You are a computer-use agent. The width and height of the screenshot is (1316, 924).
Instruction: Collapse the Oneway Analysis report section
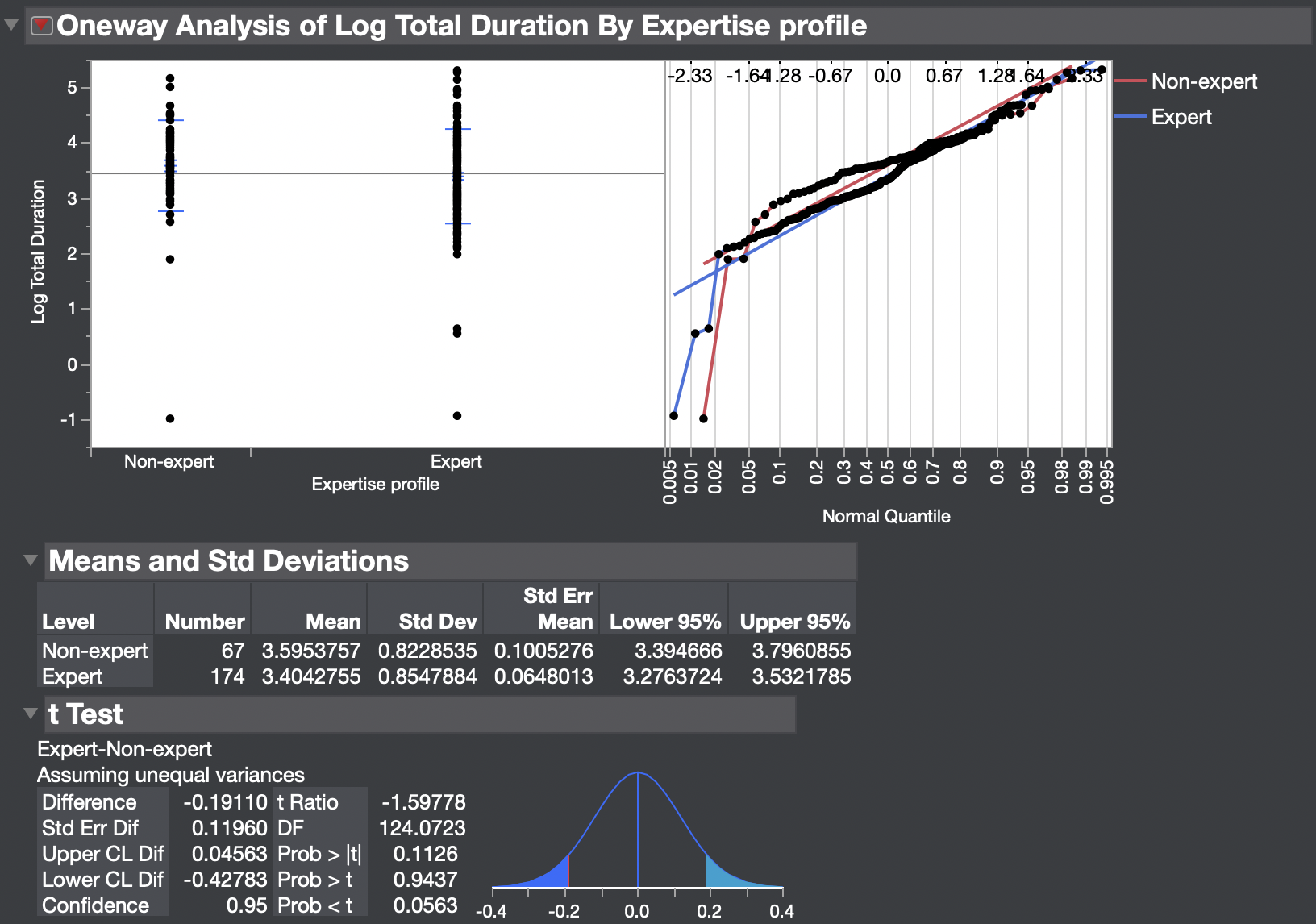(11, 25)
